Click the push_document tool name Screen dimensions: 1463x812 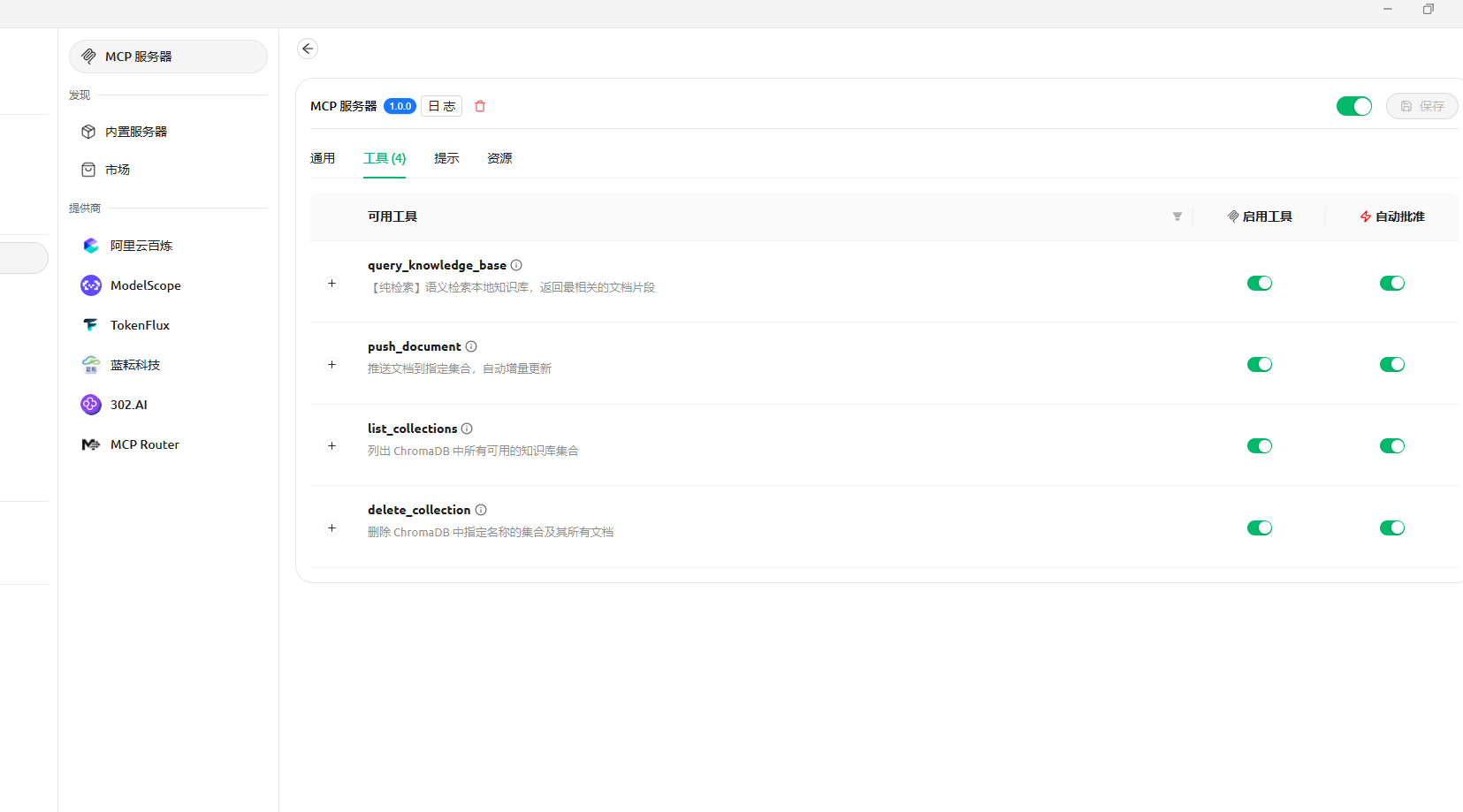[415, 346]
